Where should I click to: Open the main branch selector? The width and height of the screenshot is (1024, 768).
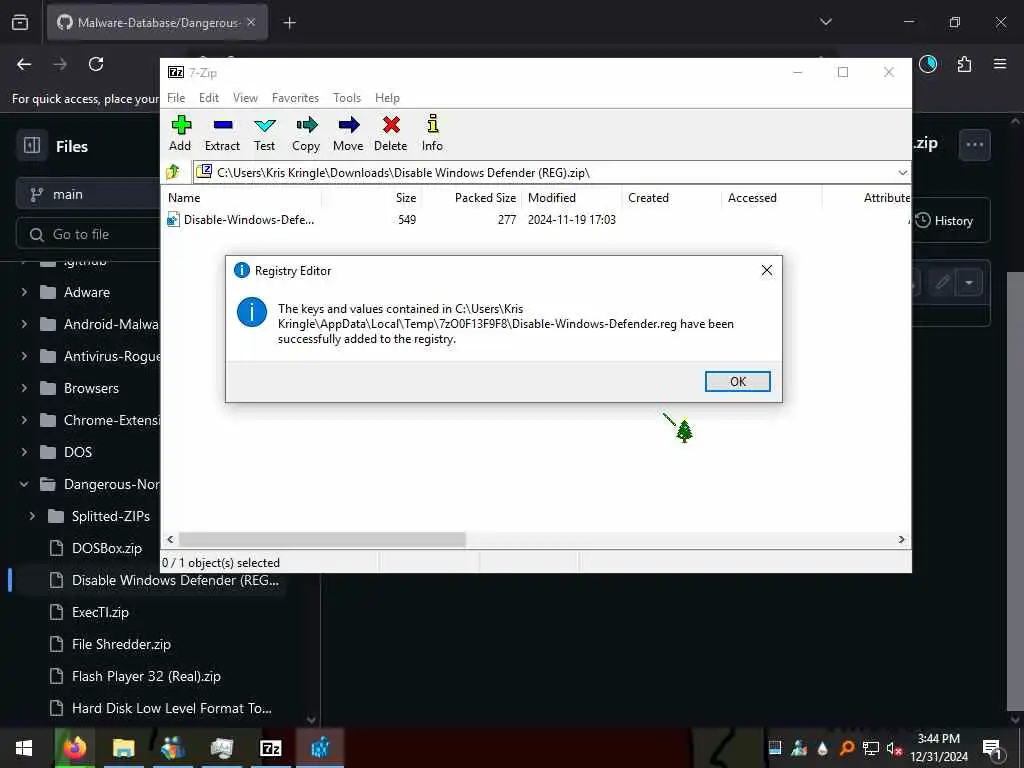tap(88, 194)
